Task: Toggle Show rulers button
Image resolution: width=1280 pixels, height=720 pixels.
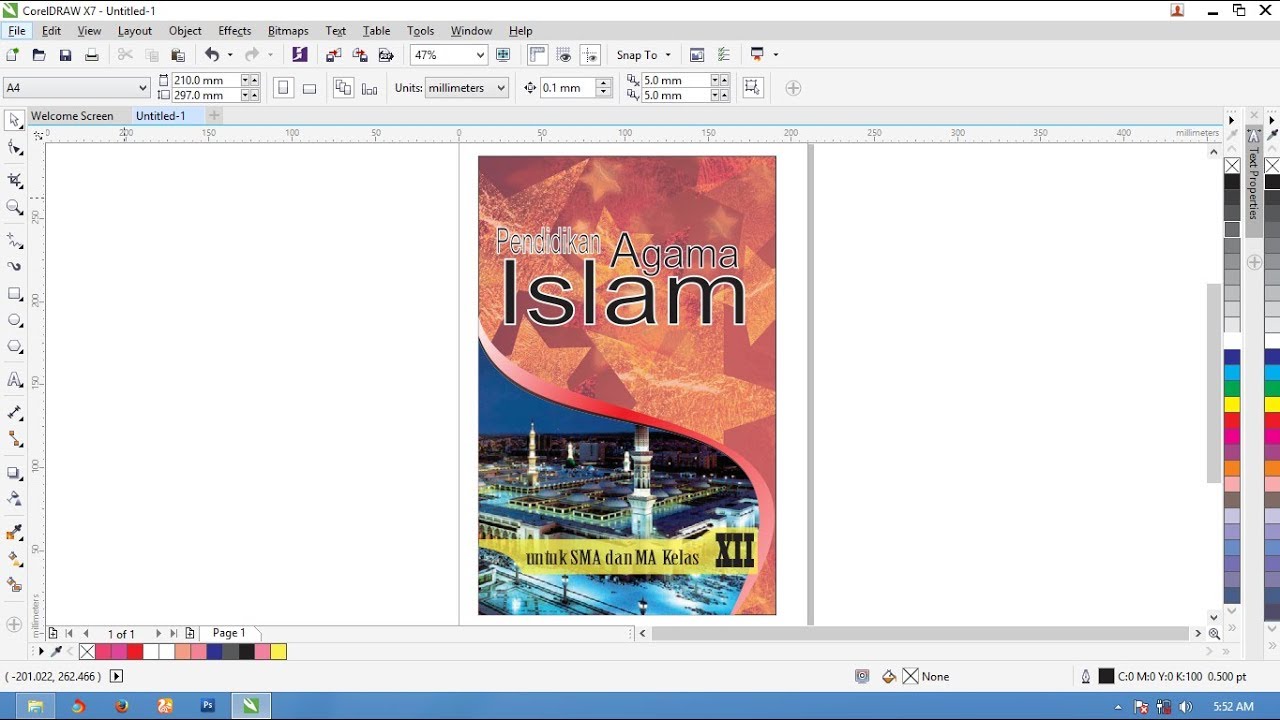Action: pyautogui.click(x=538, y=55)
